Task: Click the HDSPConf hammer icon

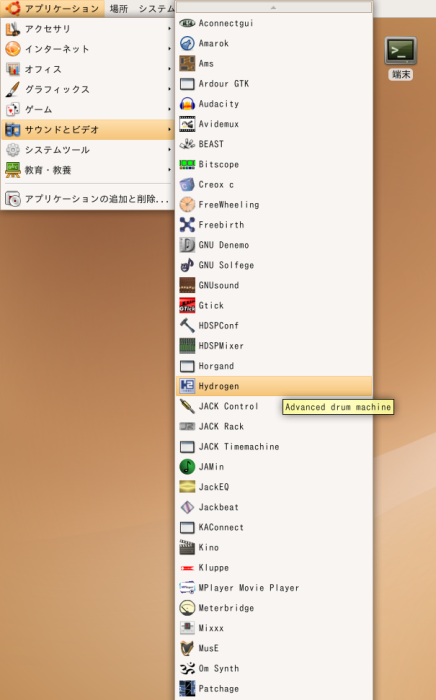Action: [187, 325]
